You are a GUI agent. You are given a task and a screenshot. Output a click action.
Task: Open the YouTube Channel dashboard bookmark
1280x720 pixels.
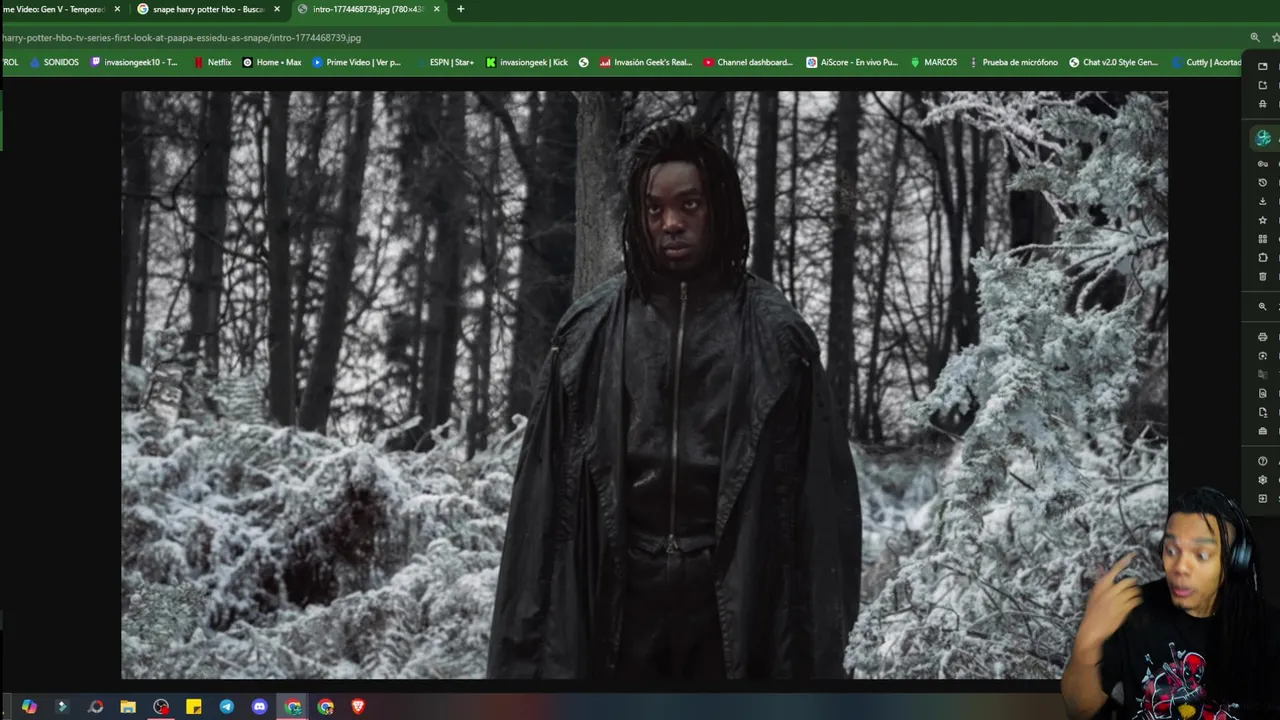point(748,62)
